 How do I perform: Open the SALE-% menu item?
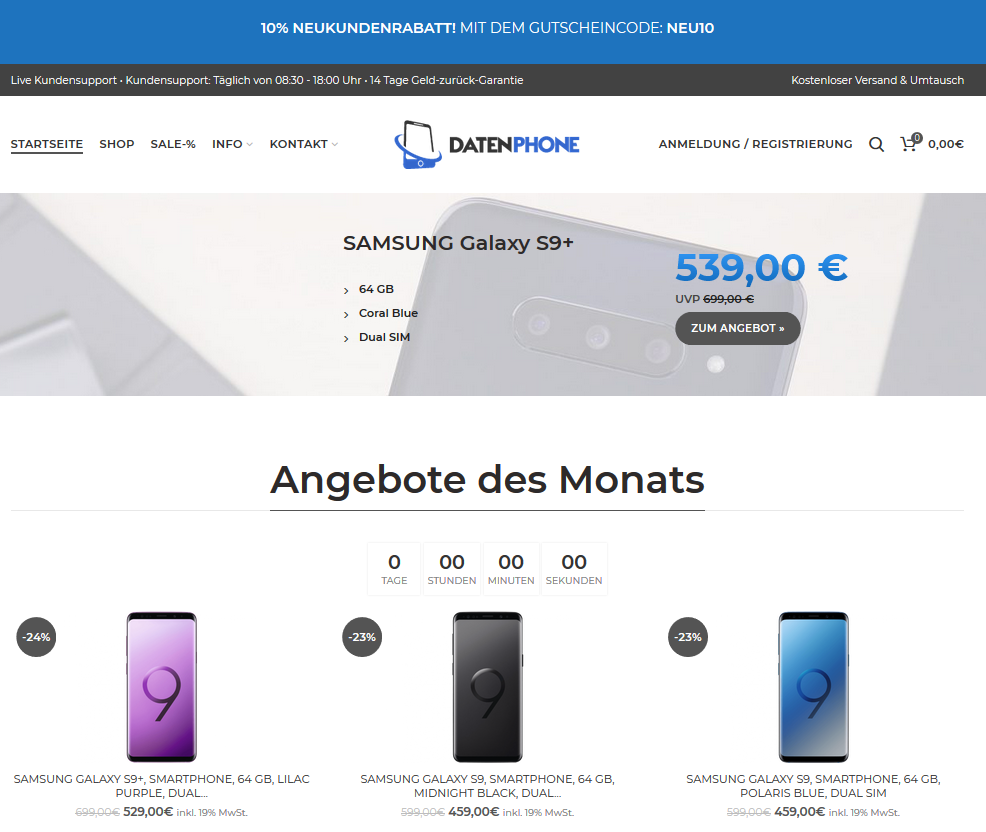pos(173,144)
